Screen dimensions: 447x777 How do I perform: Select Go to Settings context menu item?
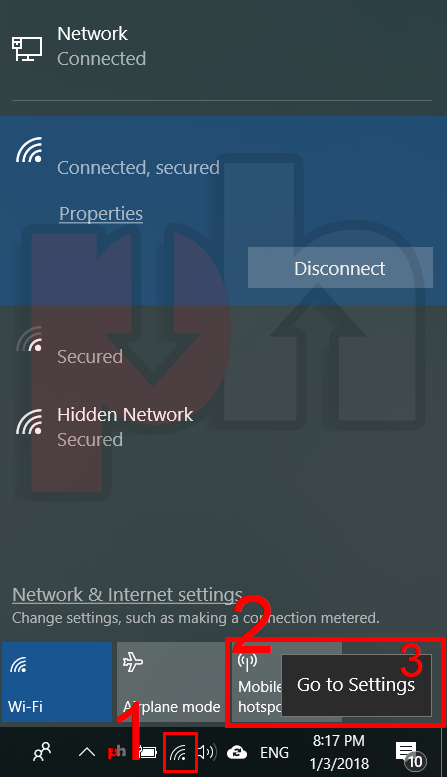pos(356,685)
